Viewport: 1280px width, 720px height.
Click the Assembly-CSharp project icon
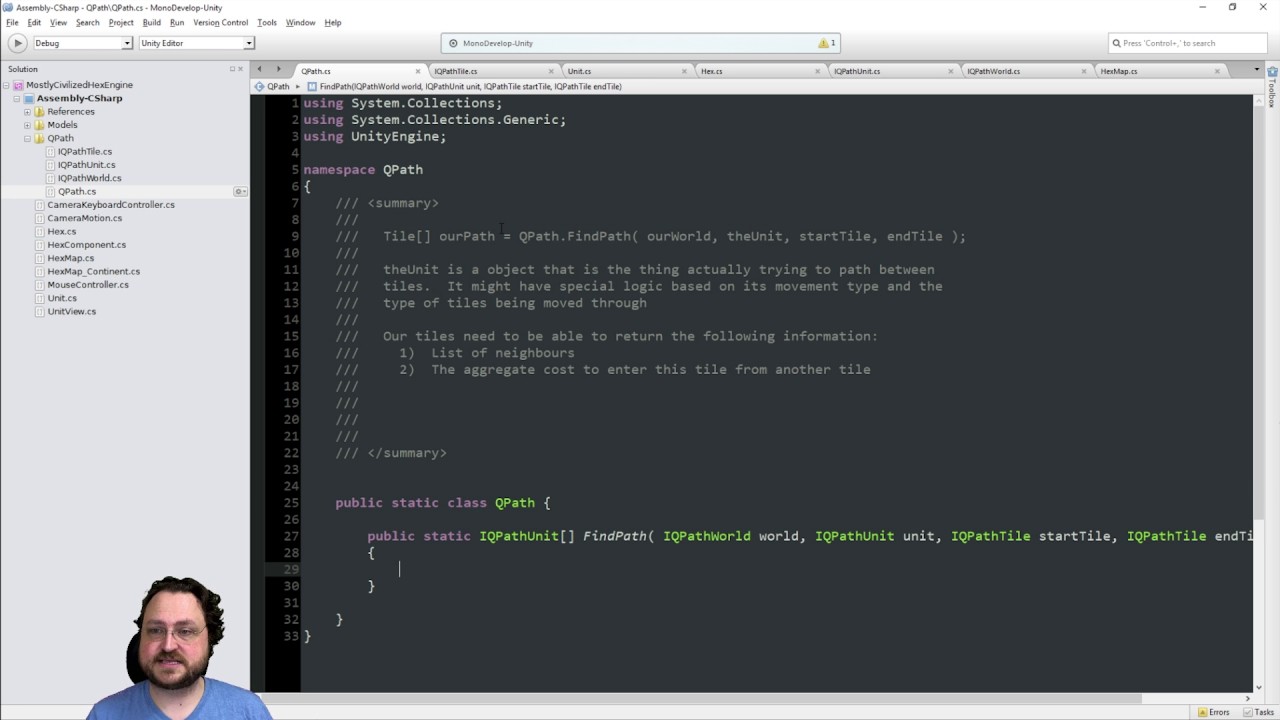click(29, 98)
